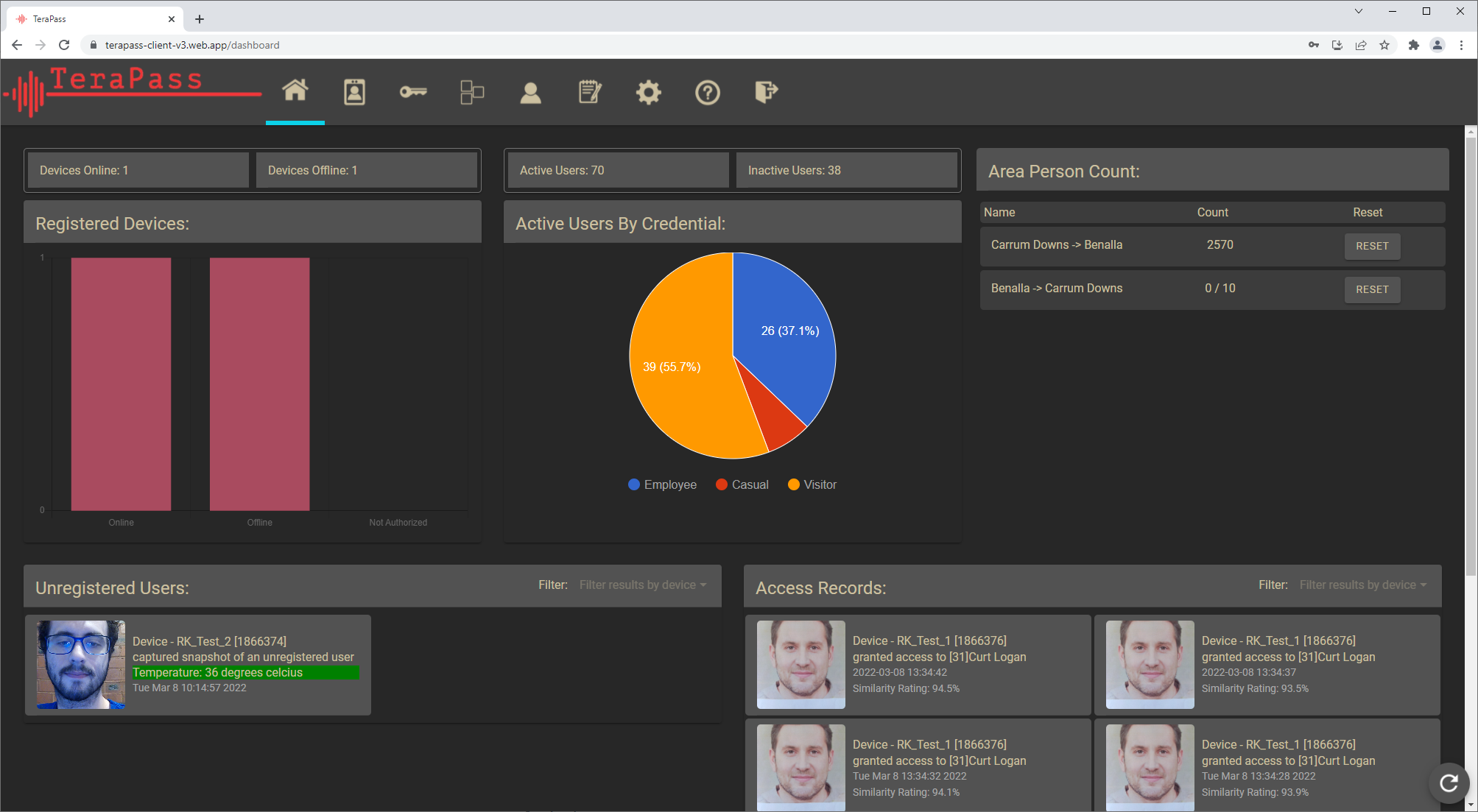1478x812 pixels.
Task: Open the ID badge credentials icon
Action: [354, 92]
